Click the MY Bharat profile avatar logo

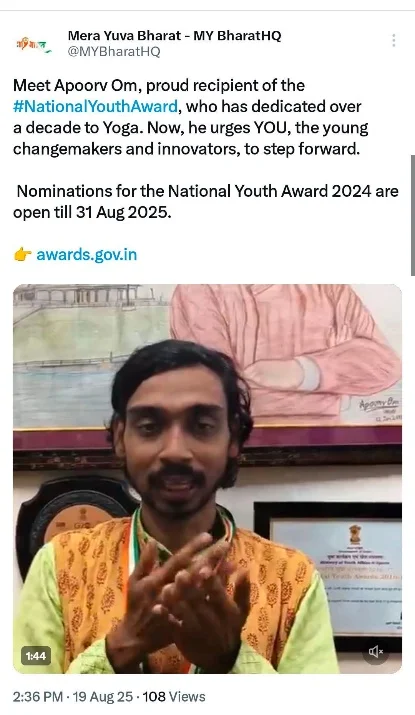[33, 44]
